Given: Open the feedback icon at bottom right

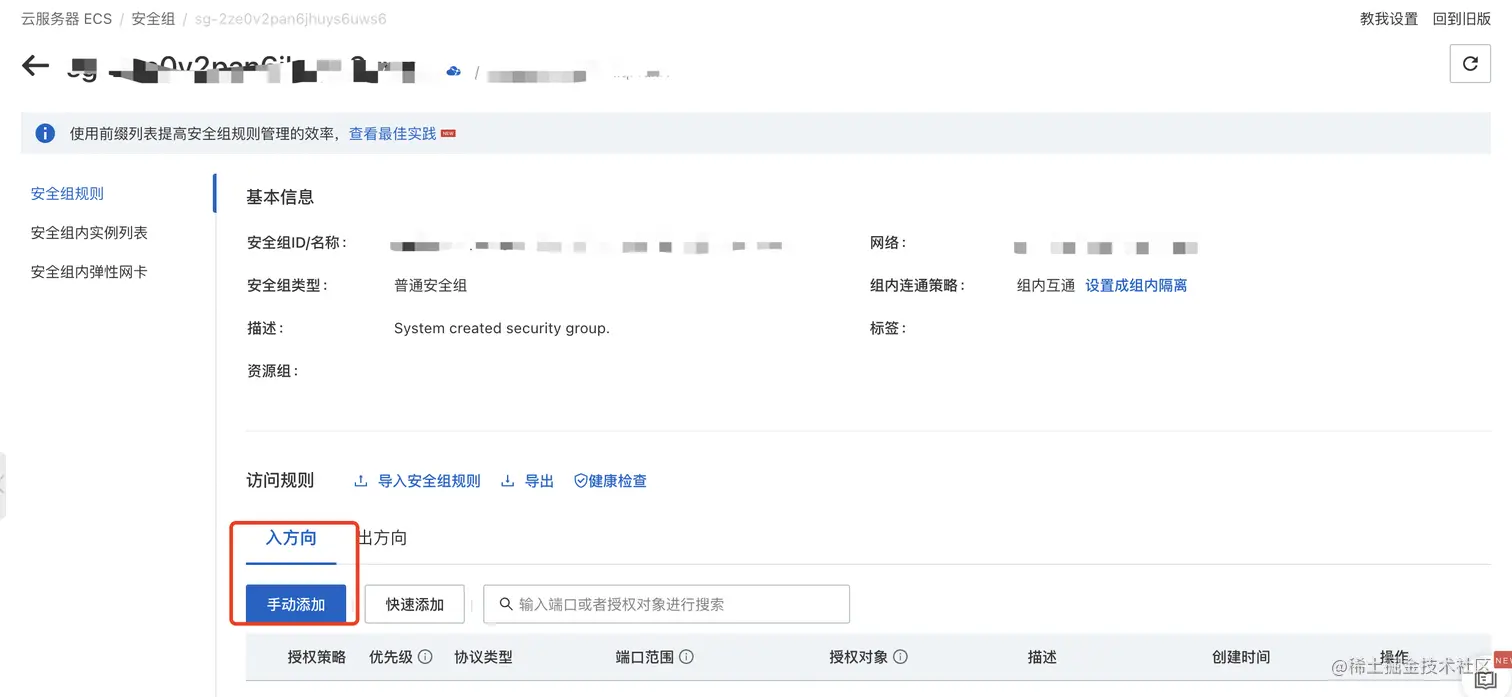Looking at the screenshot, I should 1485,680.
